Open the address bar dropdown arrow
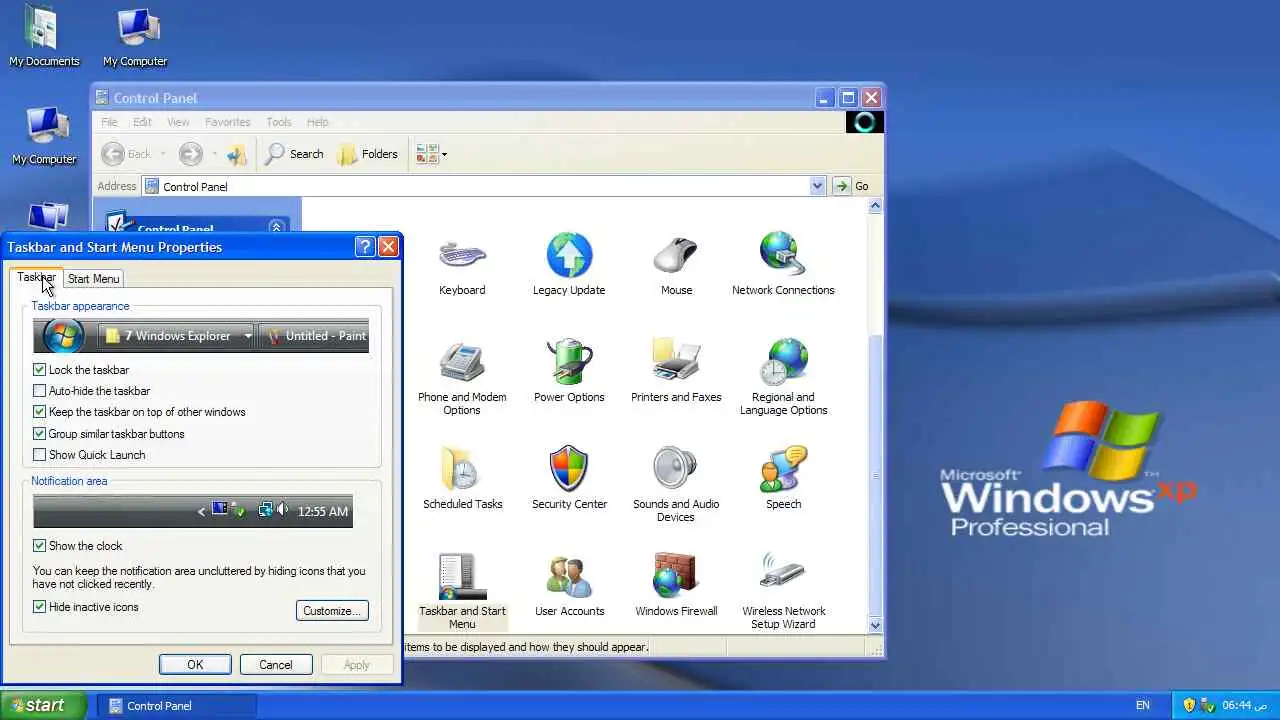This screenshot has height=720, width=1280. coord(817,186)
